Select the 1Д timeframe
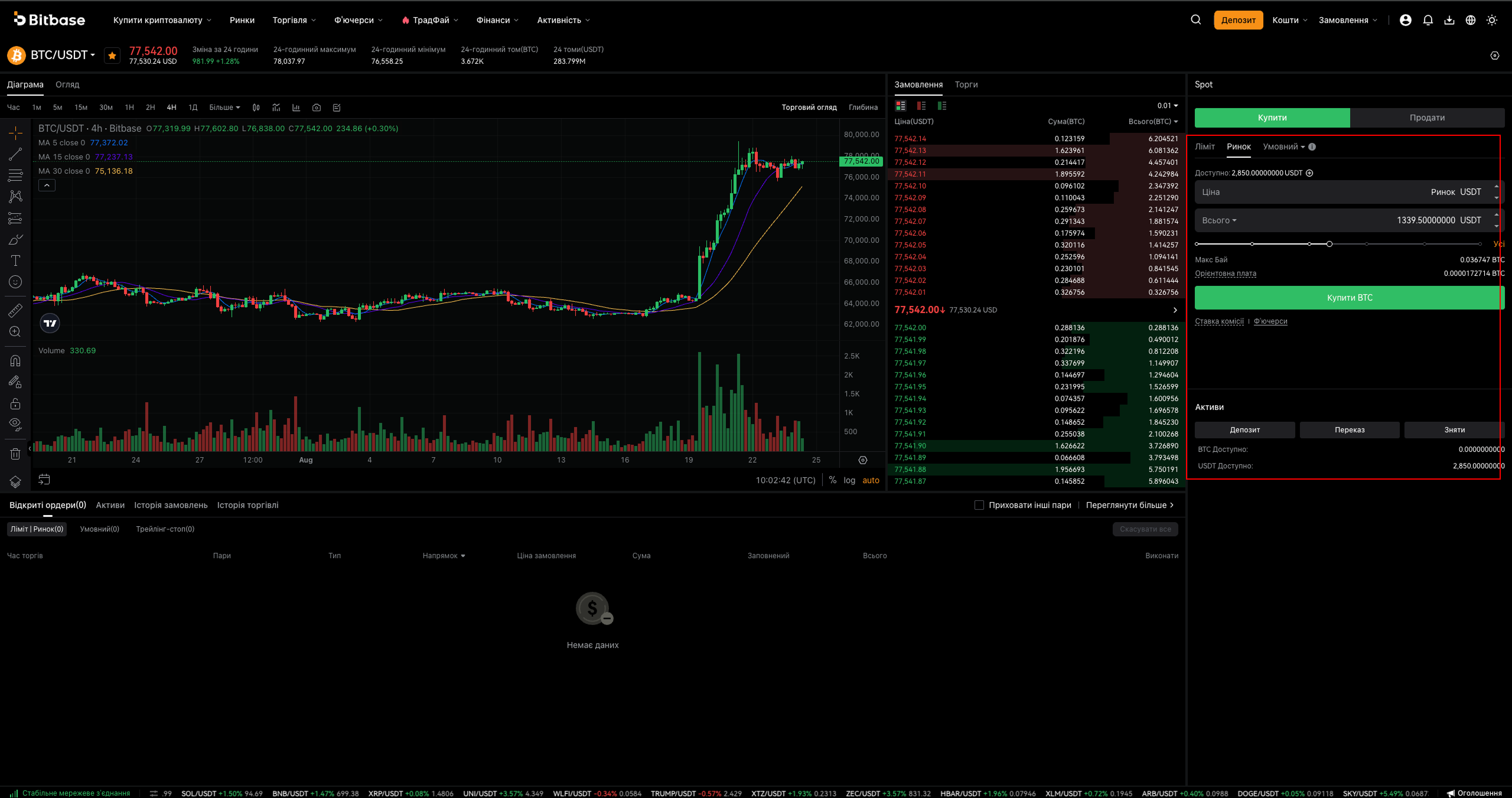 (x=193, y=108)
